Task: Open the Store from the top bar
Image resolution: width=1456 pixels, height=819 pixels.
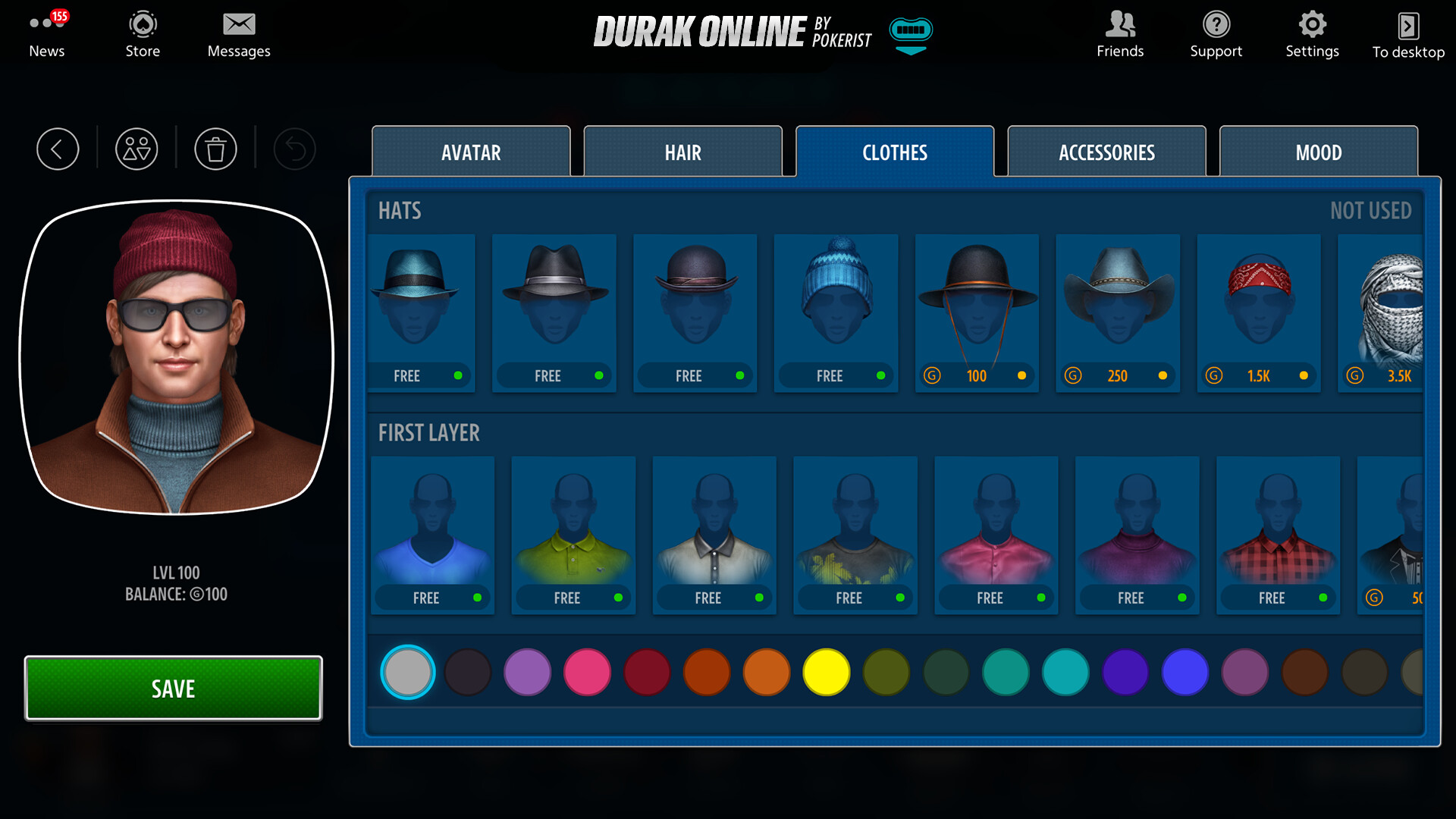Action: [142, 33]
